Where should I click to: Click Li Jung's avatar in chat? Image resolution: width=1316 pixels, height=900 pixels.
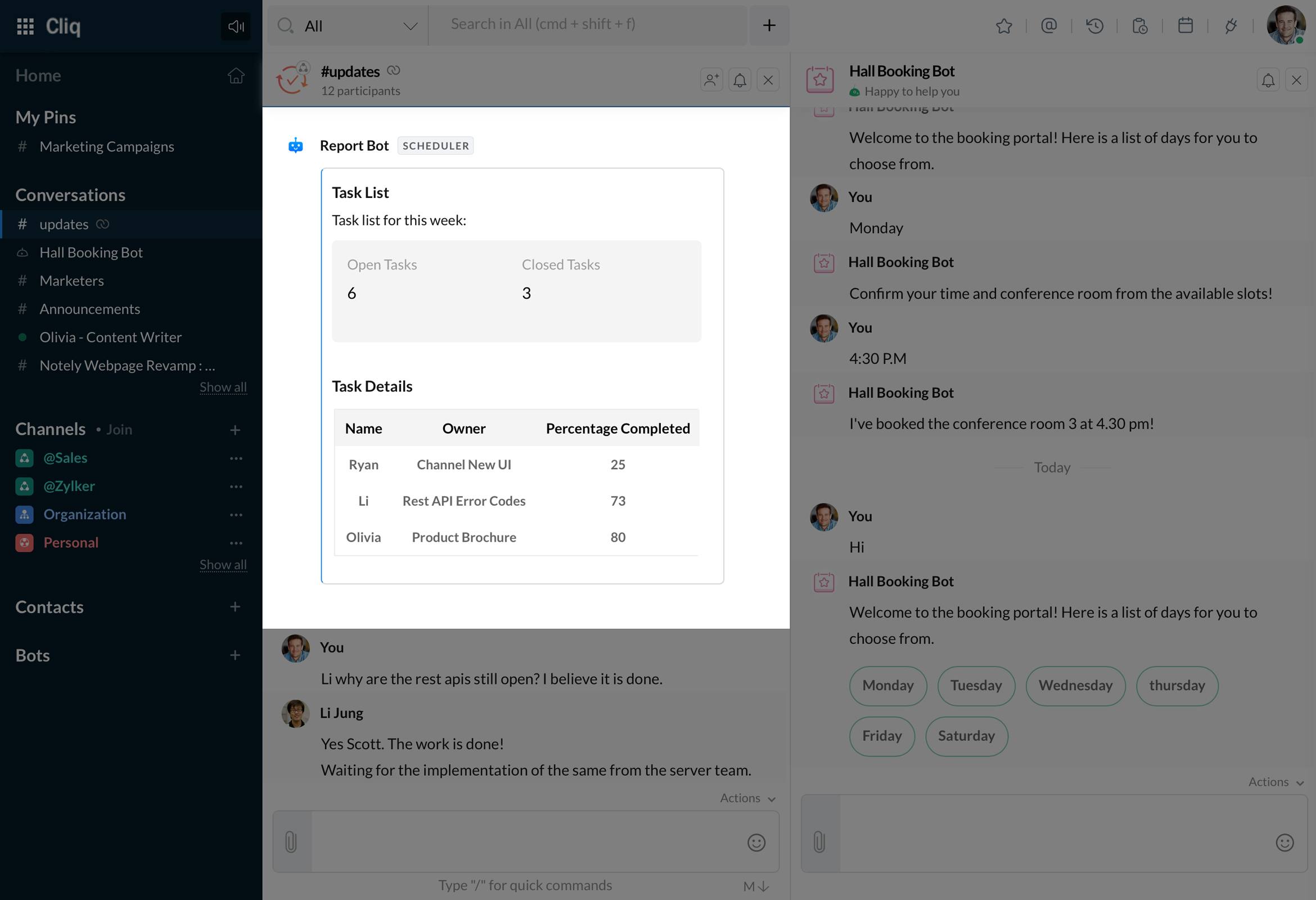coord(296,714)
